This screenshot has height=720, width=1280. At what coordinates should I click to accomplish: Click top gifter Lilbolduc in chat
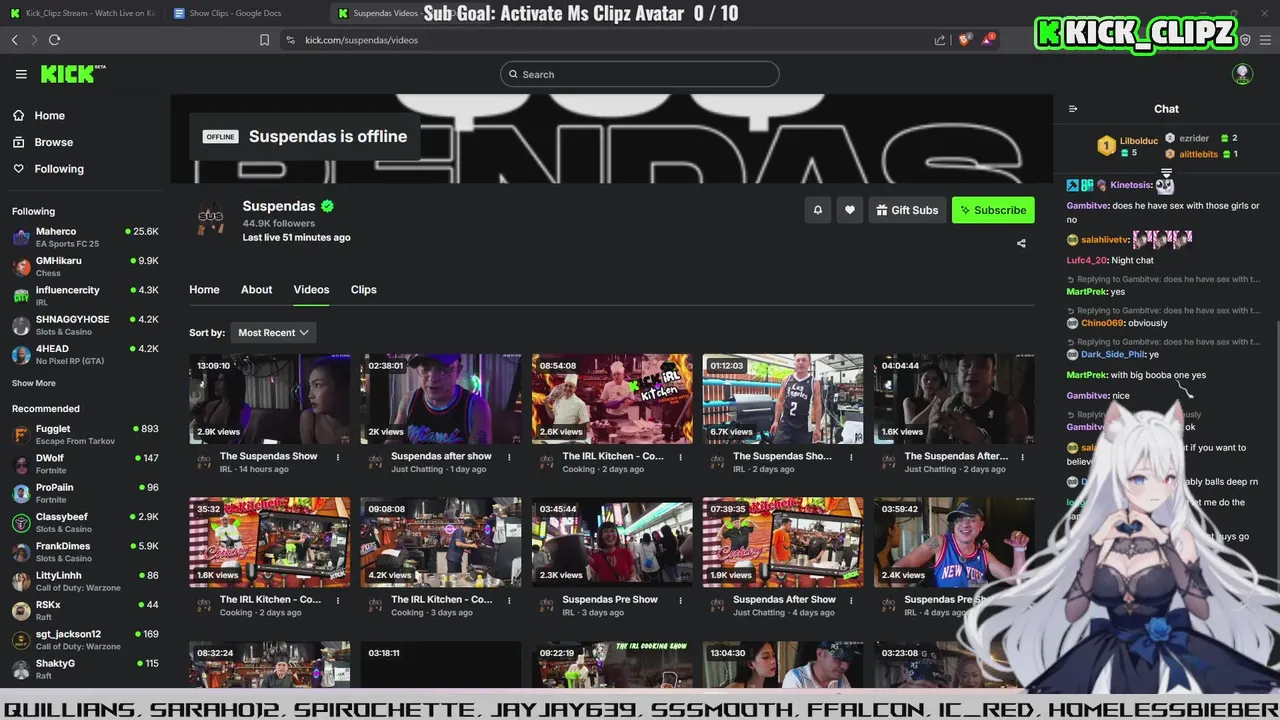1139,141
